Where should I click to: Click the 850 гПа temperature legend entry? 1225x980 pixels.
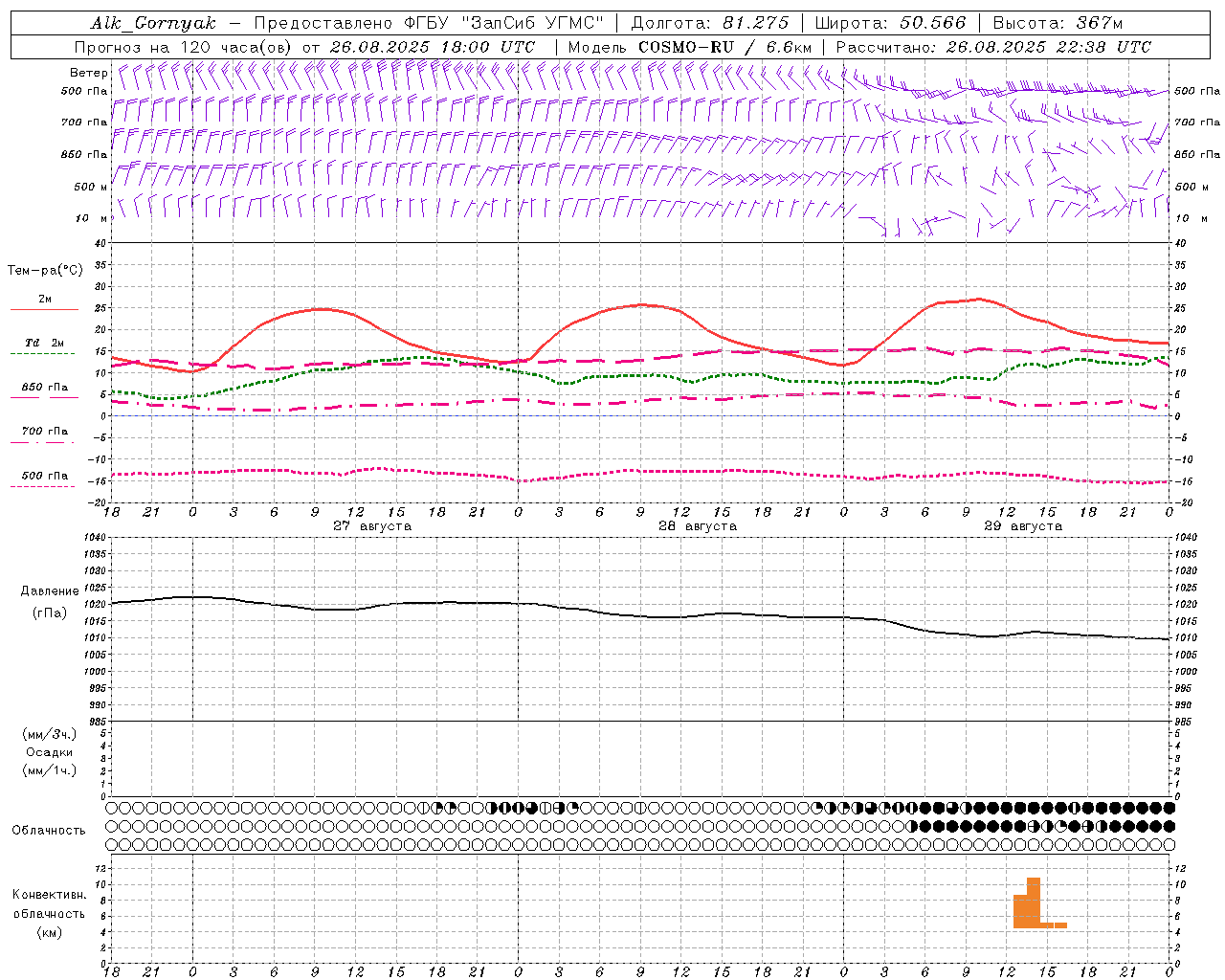(45, 388)
